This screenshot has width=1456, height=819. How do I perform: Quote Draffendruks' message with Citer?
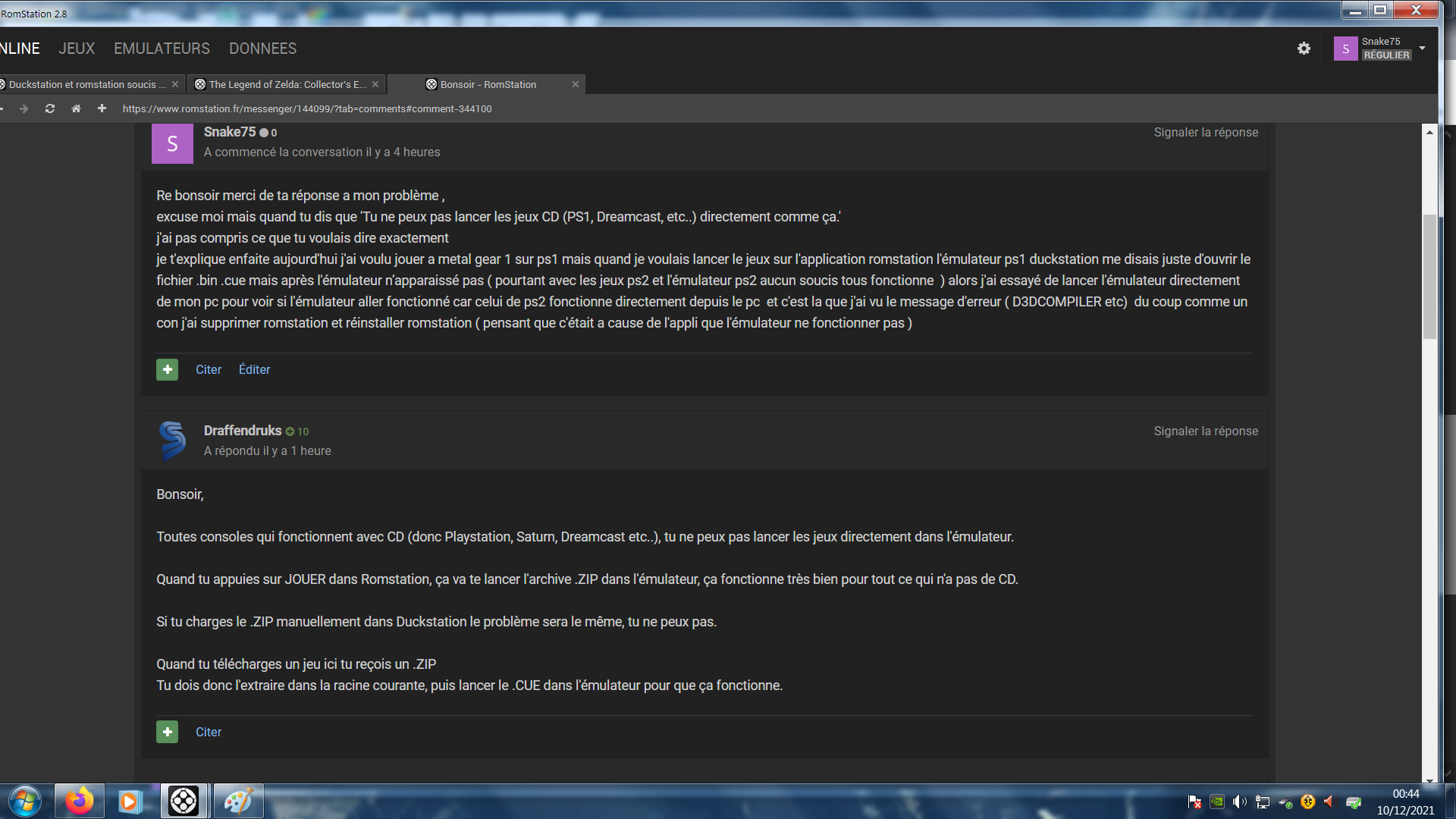click(209, 732)
